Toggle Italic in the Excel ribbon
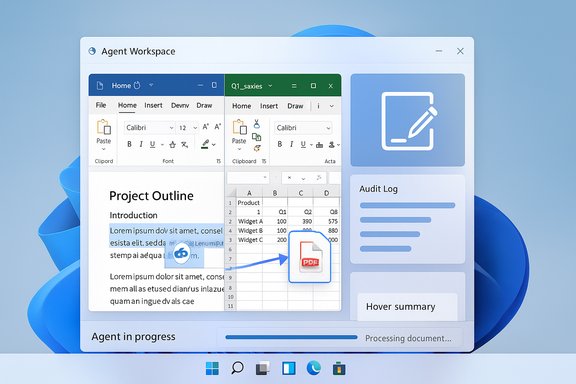The image size is (576, 384). tap(291, 144)
